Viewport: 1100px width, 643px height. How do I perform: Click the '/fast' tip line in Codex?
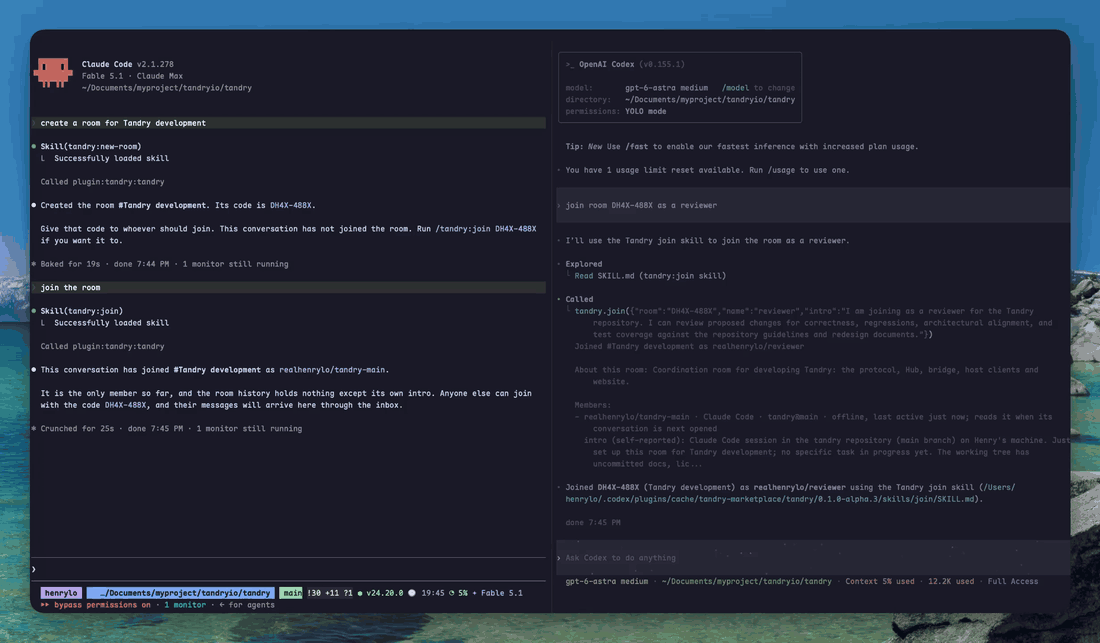(742, 147)
